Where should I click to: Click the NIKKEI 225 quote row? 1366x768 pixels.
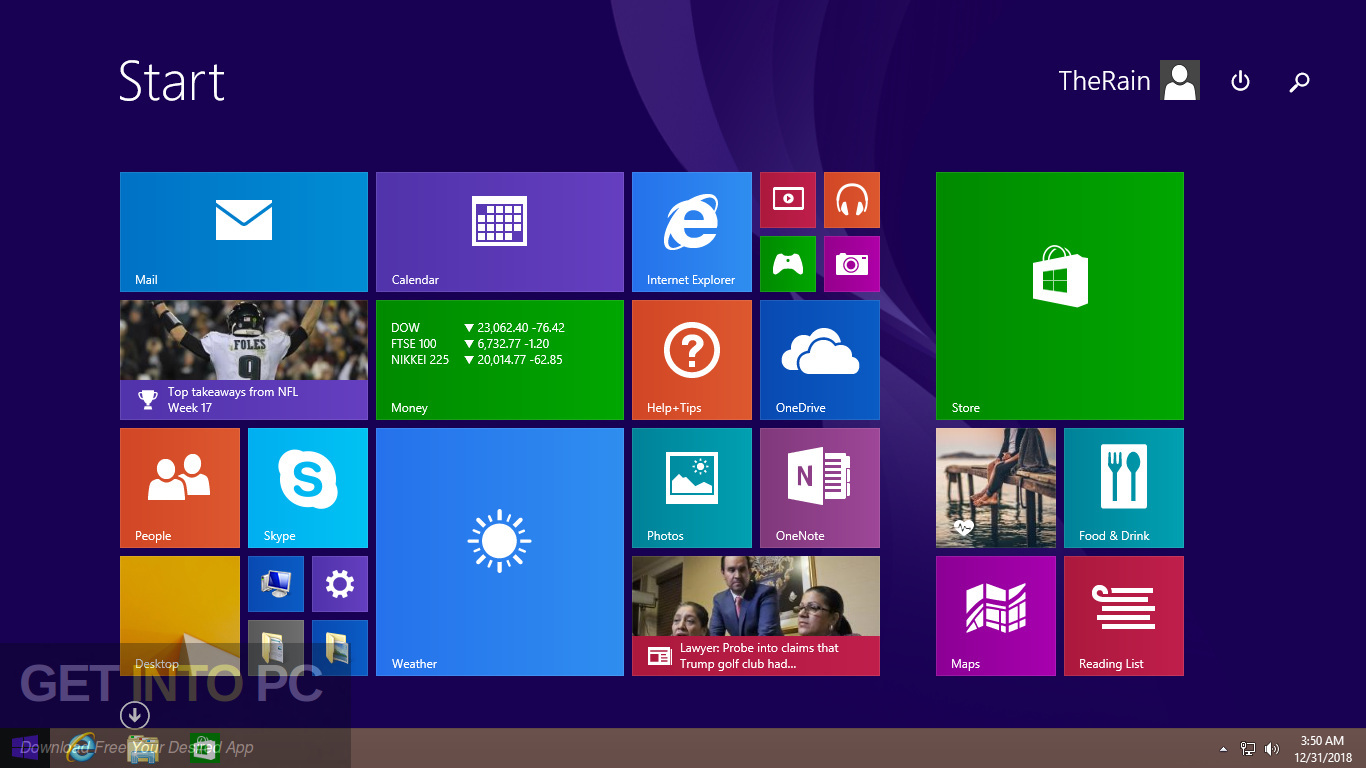tap(477, 360)
